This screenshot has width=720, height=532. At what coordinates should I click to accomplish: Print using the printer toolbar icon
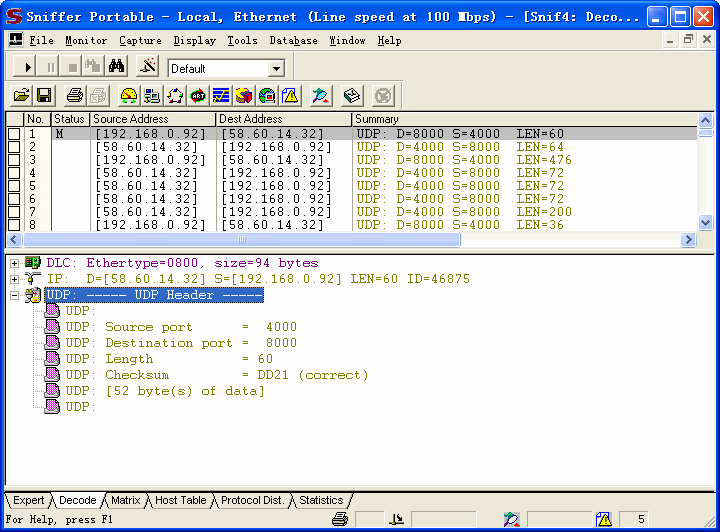click(75, 96)
